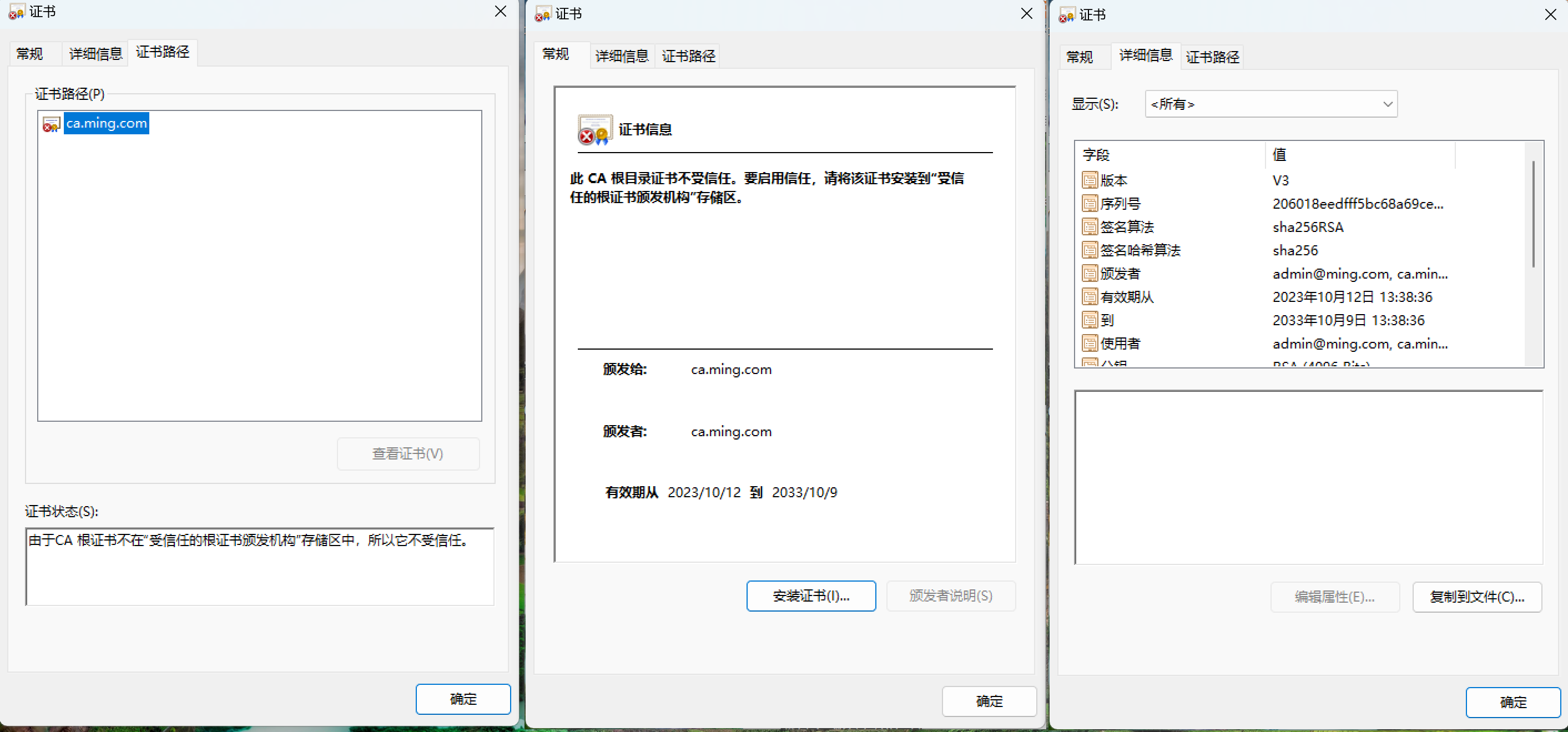The image size is (1568, 732).
Task: Open 证书路径 tab in middle window
Action: click(688, 56)
